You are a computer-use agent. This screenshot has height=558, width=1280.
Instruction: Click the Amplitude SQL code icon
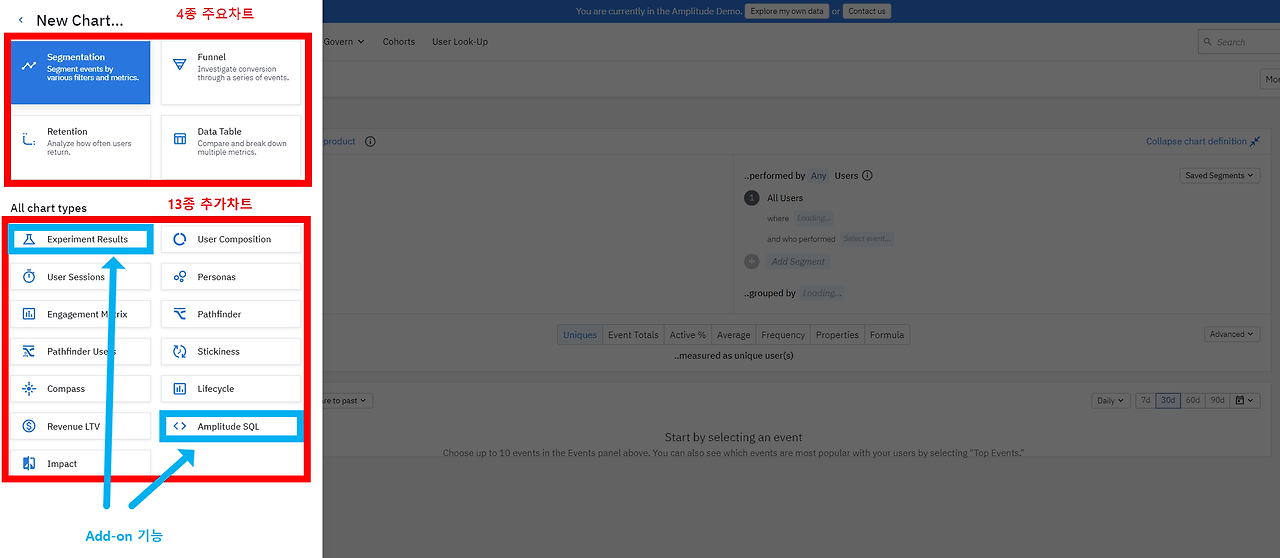tap(180, 426)
